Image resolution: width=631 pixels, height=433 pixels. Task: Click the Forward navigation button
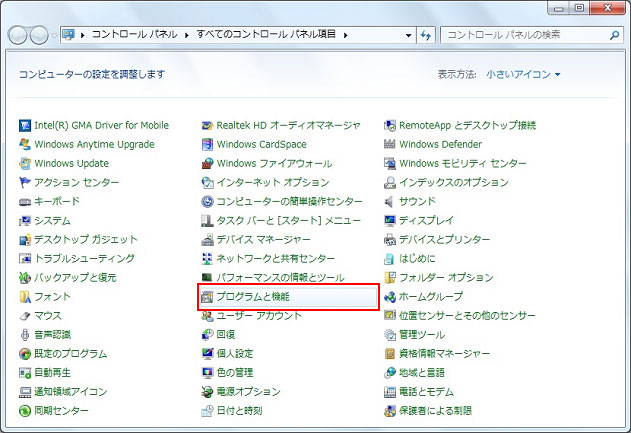39,35
